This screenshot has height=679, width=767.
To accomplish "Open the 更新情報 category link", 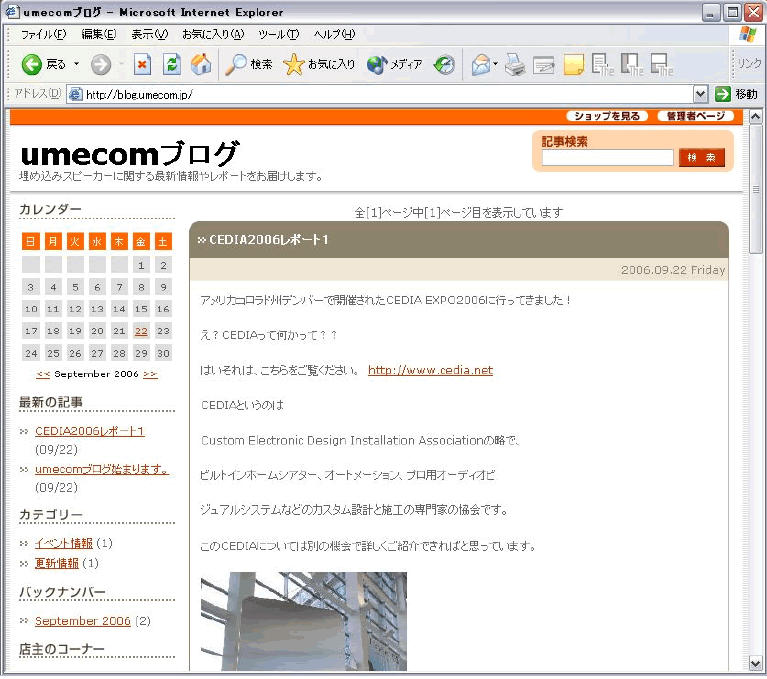I will pyautogui.click(x=57, y=564).
